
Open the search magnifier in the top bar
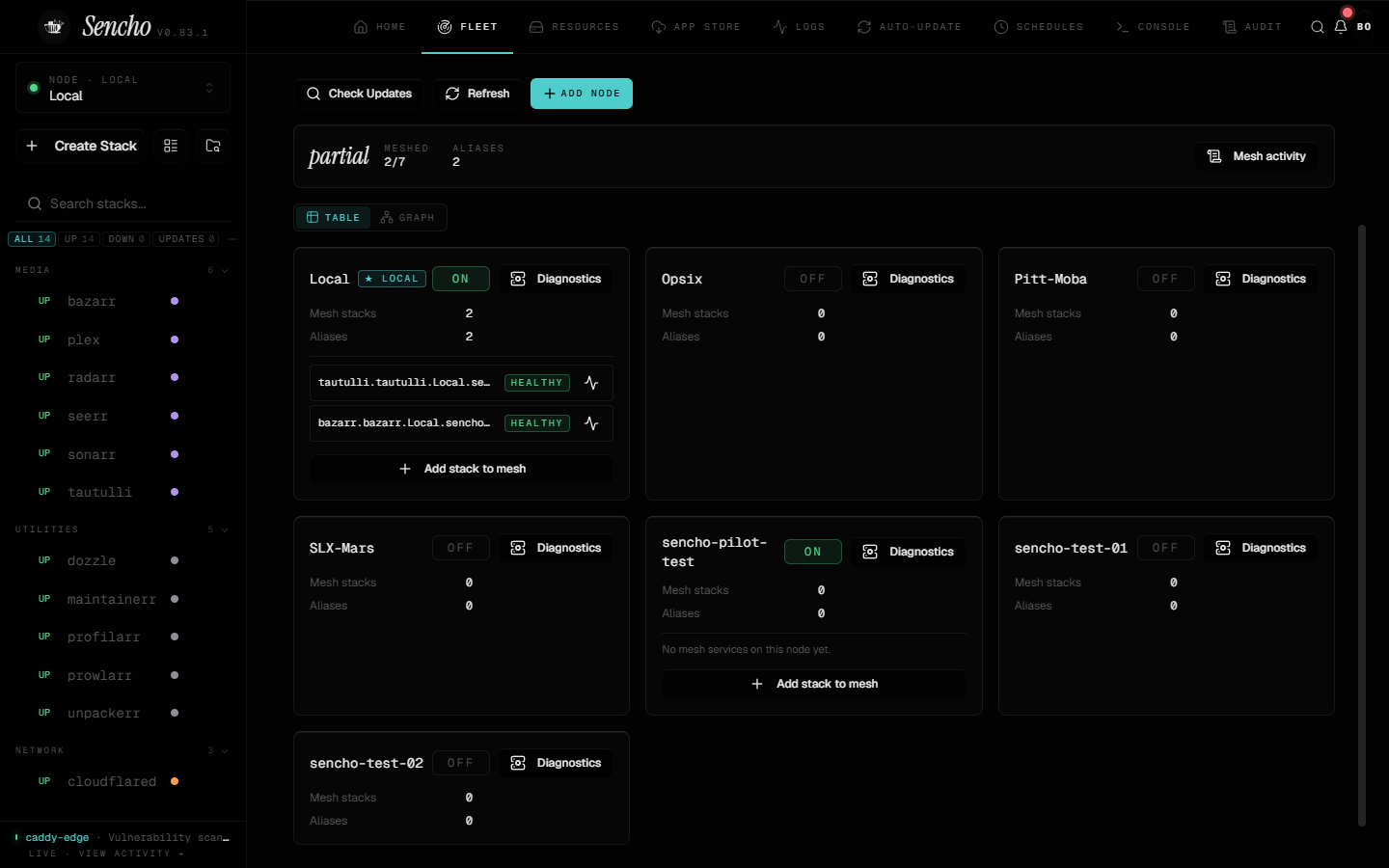(x=1318, y=27)
